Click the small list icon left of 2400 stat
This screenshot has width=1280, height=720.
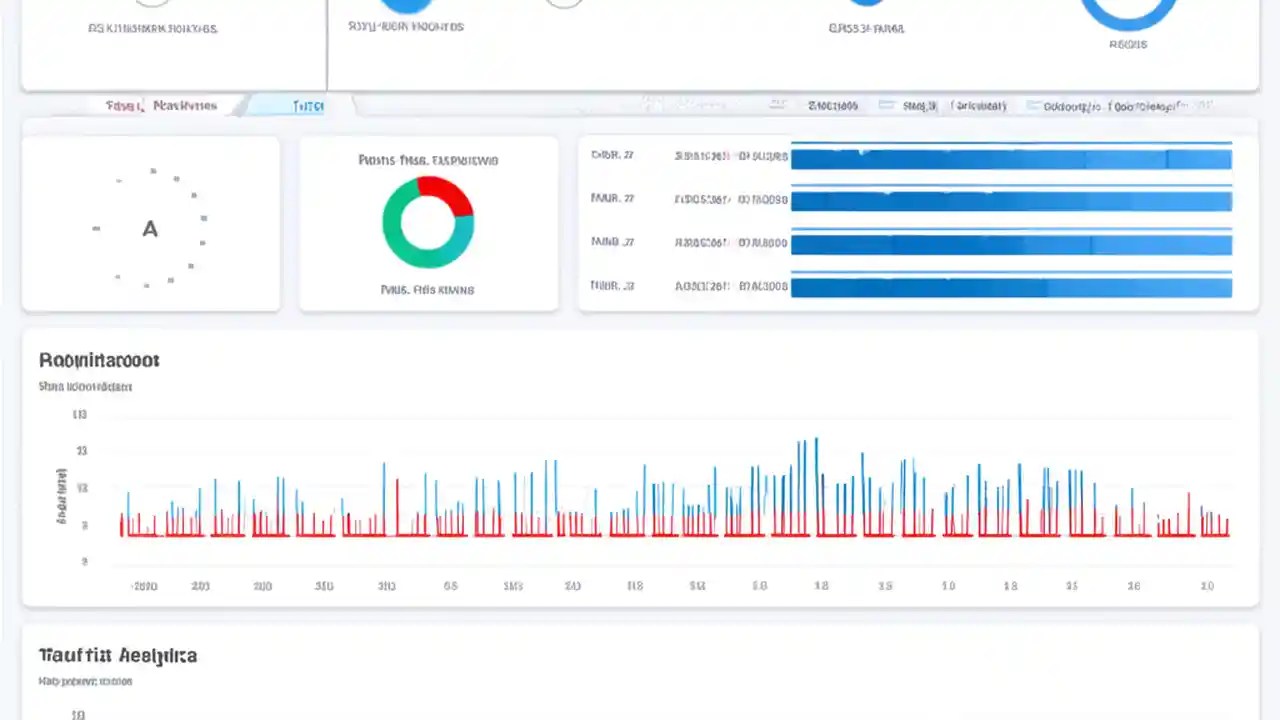[778, 105]
